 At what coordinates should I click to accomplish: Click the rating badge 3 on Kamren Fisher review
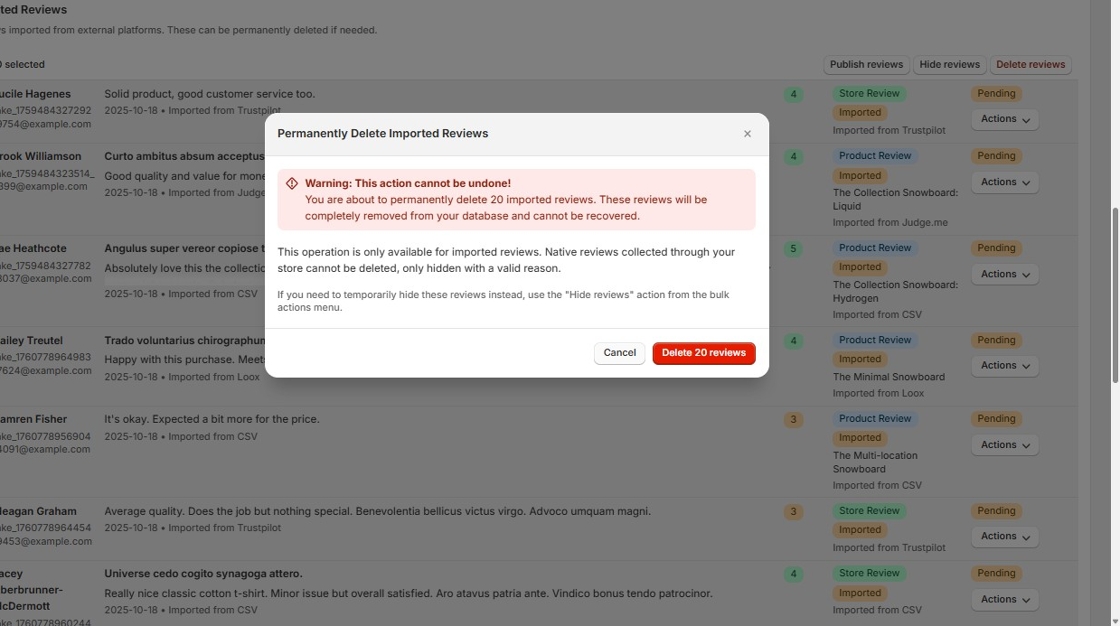coord(793,418)
